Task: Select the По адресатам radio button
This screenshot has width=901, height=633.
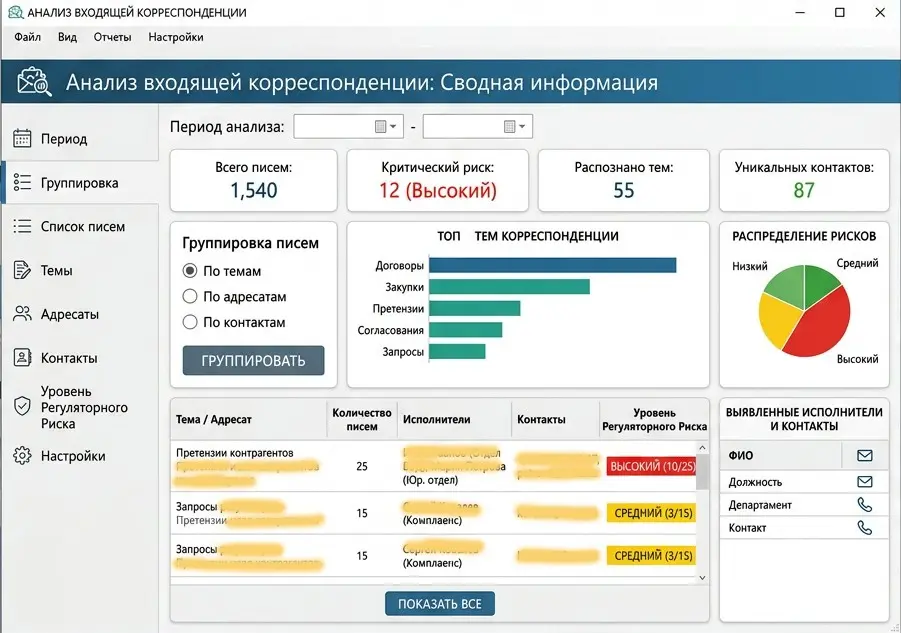Action: 190,296
